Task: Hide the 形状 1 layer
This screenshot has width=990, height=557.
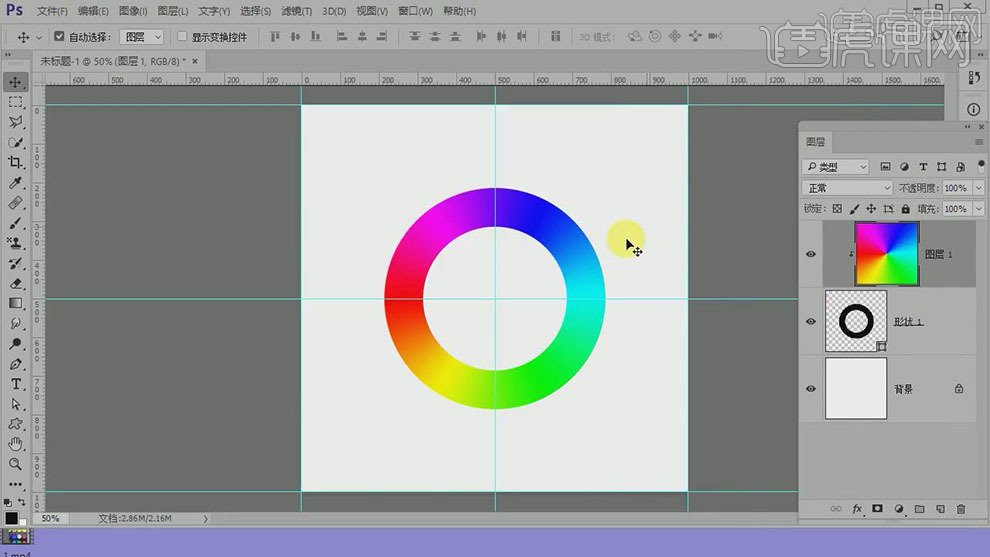Action: pyautogui.click(x=811, y=322)
